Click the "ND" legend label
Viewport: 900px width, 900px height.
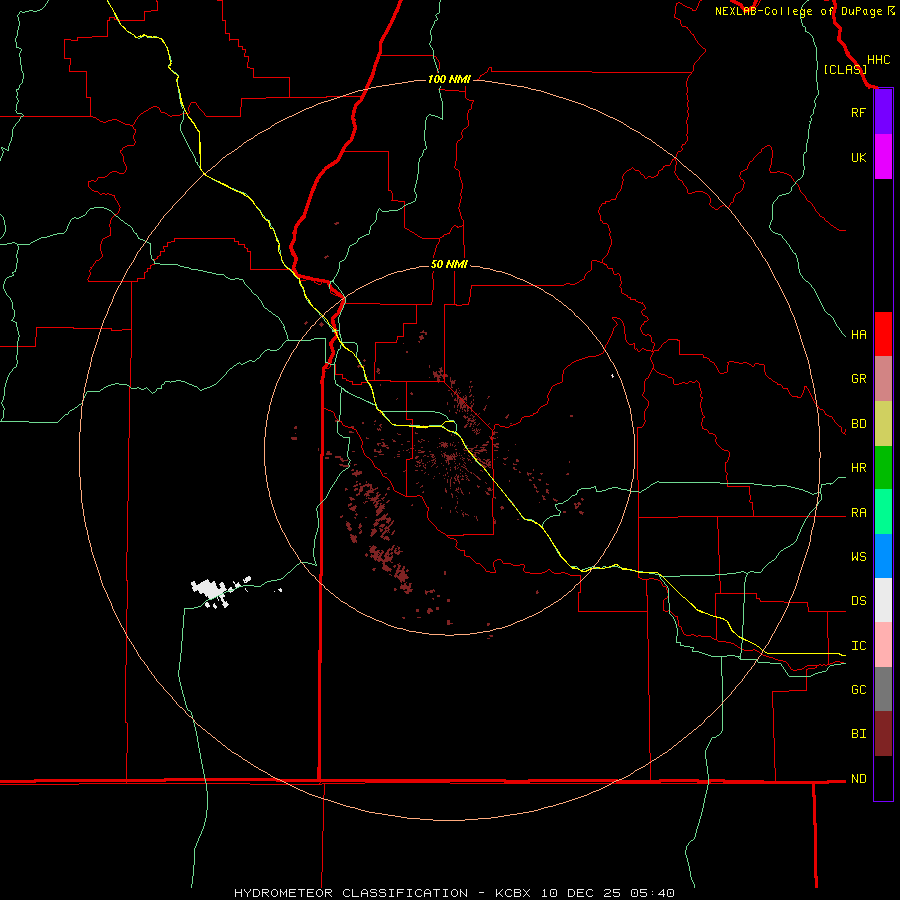858,779
